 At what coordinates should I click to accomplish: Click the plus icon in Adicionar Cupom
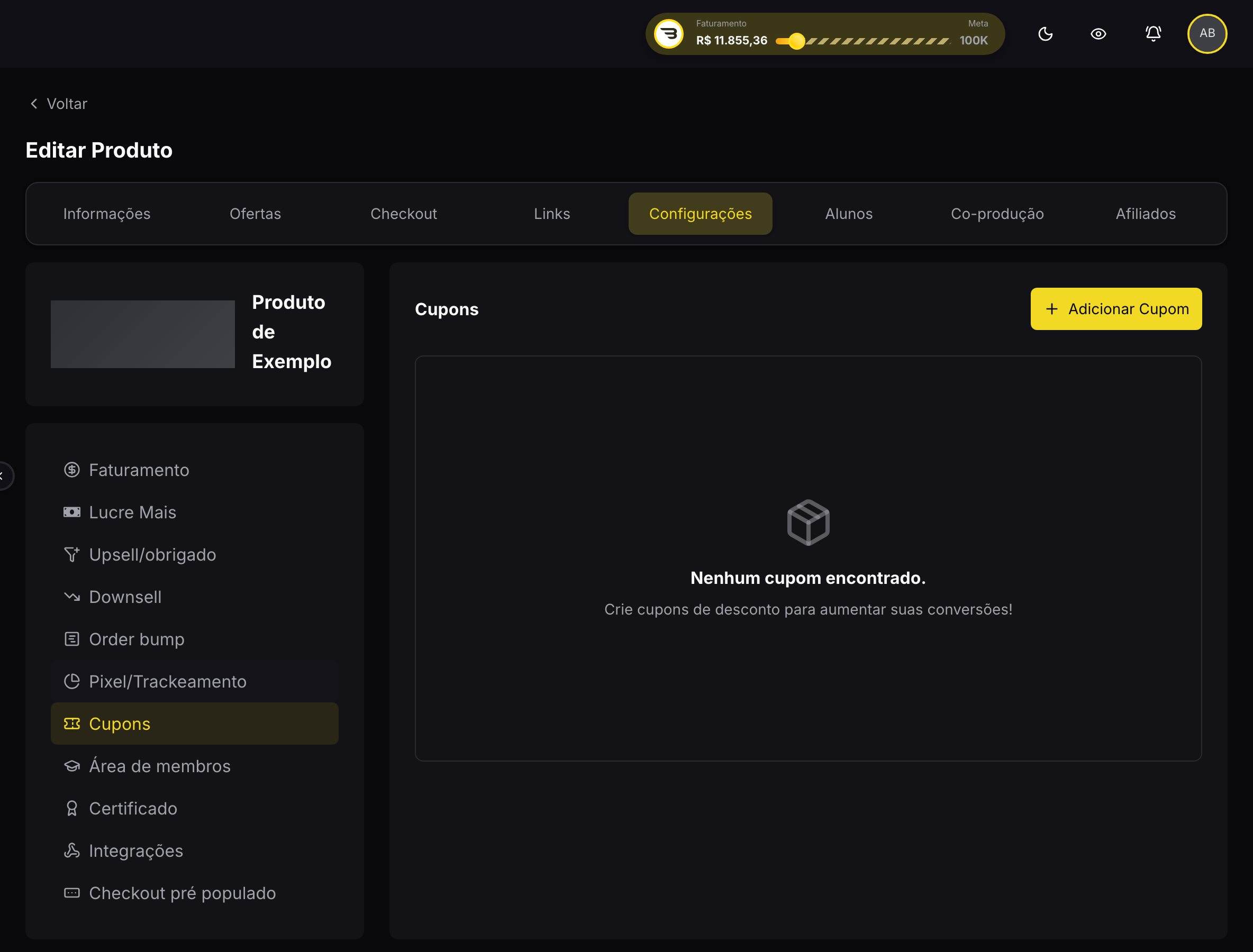(1052, 309)
